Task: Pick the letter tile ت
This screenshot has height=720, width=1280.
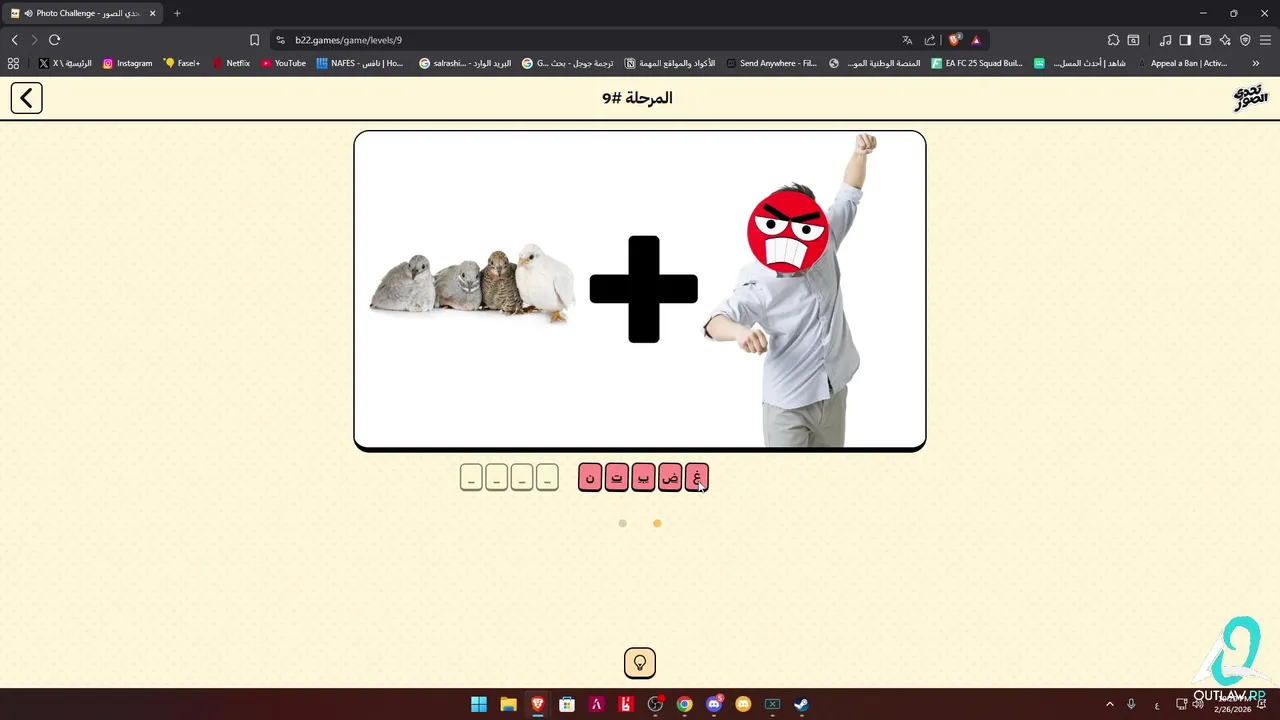Action: (617, 478)
